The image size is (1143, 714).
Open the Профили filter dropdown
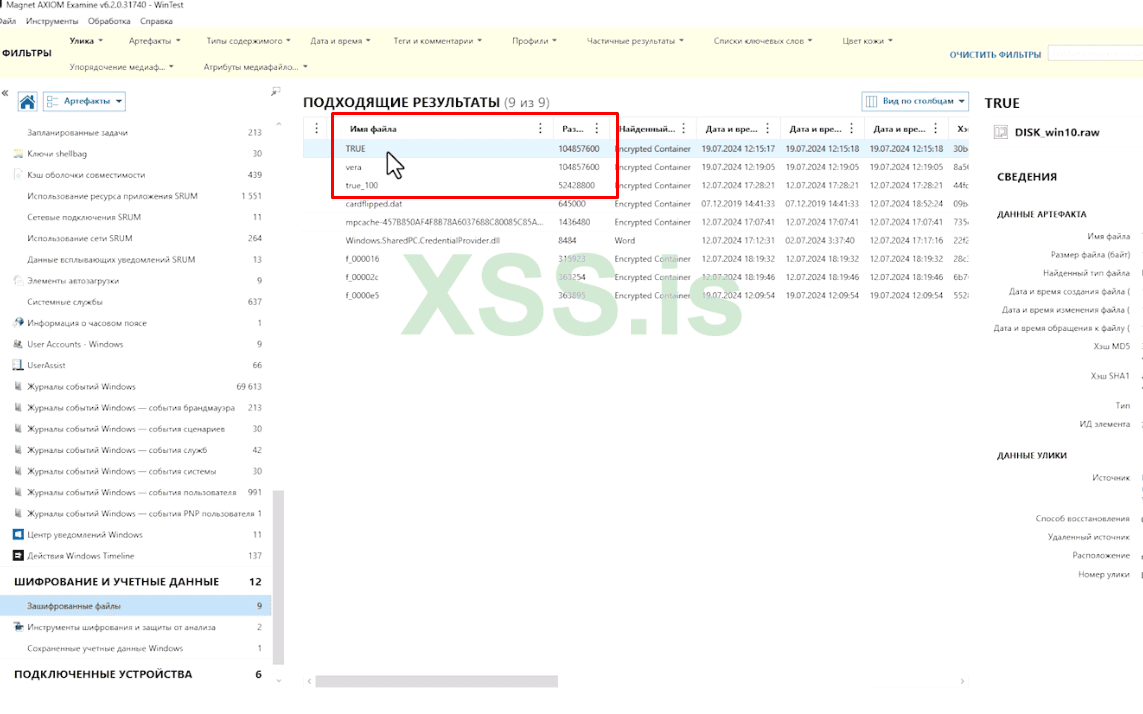coord(534,41)
